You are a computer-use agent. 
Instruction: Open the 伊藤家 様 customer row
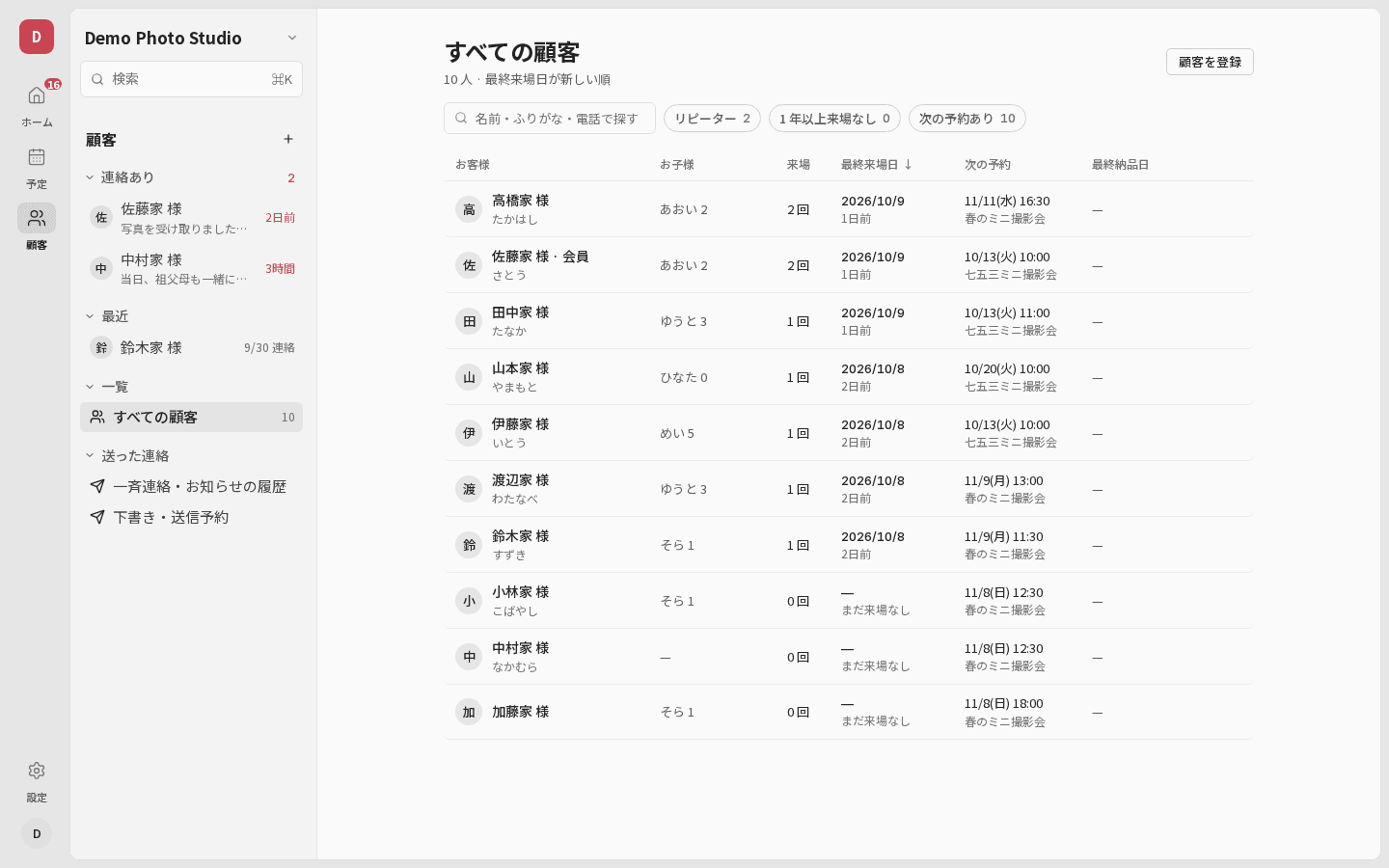(849, 433)
